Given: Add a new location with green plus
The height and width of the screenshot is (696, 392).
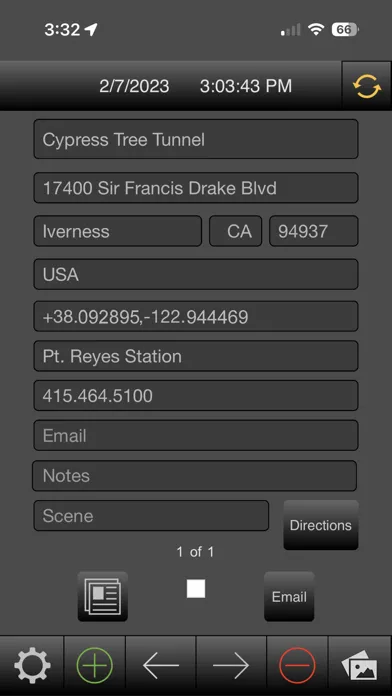Looking at the screenshot, I should click(x=95, y=665).
